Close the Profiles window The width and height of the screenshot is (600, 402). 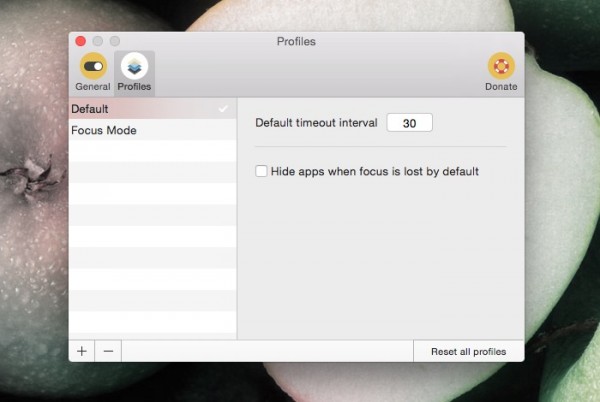pos(80,41)
